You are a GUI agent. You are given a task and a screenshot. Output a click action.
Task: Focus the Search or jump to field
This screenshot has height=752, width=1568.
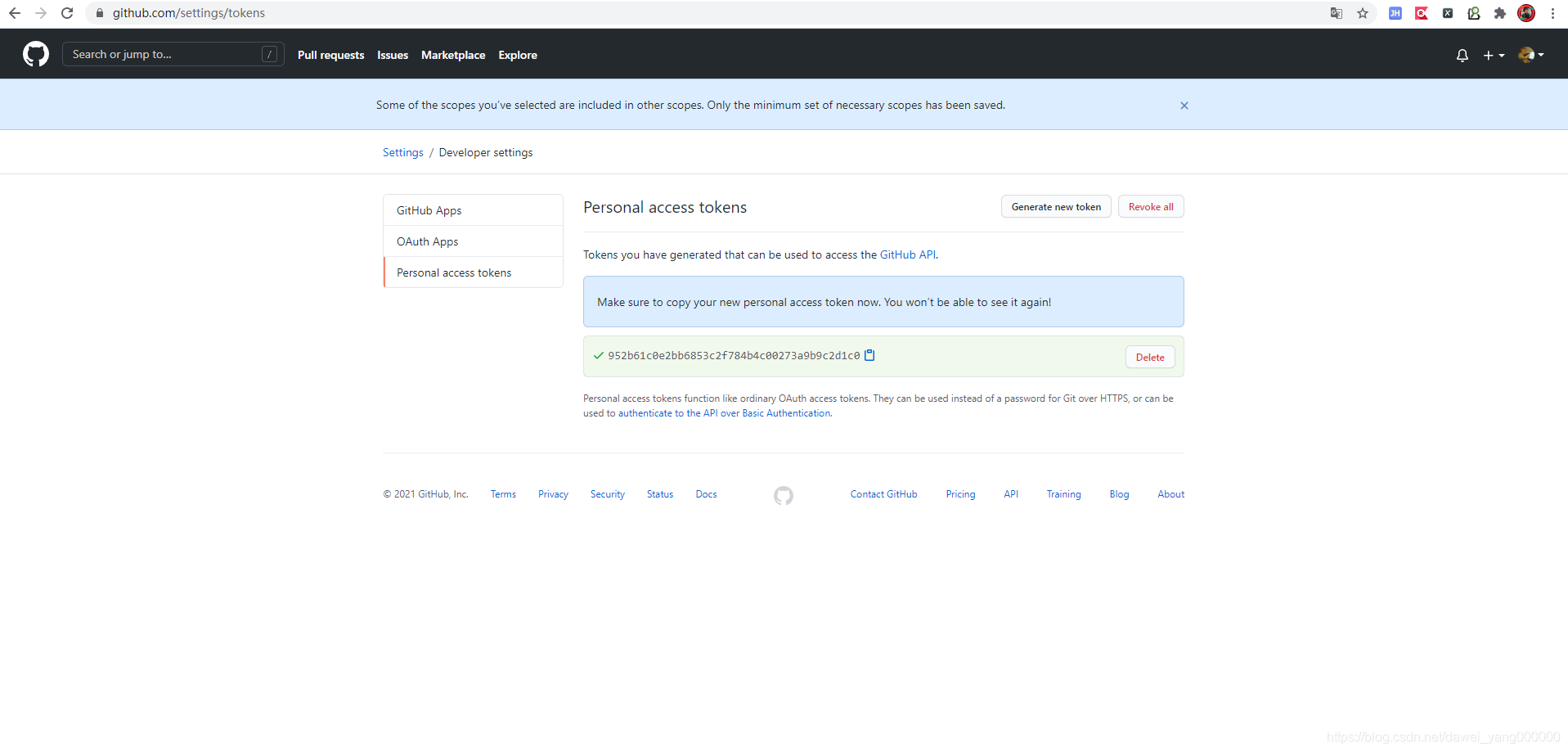173,54
